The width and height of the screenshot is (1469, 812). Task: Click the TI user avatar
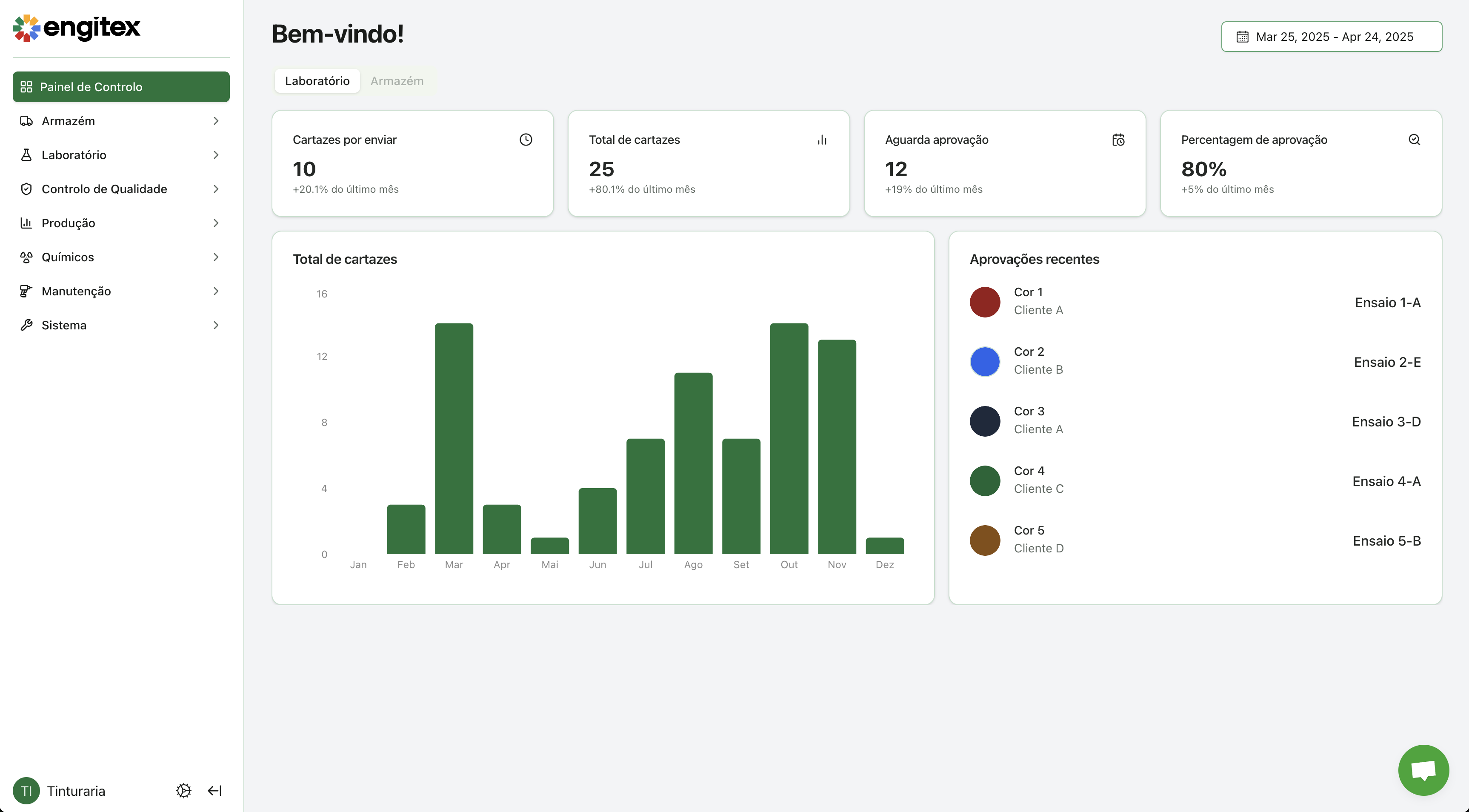pyautogui.click(x=26, y=790)
